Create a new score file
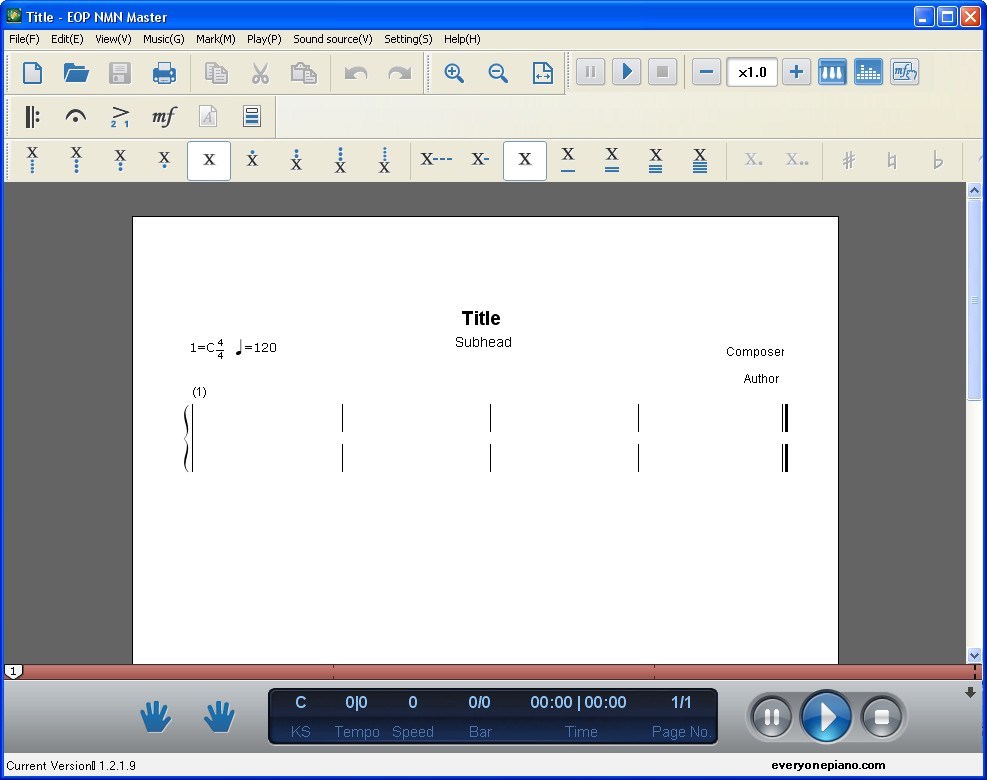The height and width of the screenshot is (780, 987). point(33,73)
